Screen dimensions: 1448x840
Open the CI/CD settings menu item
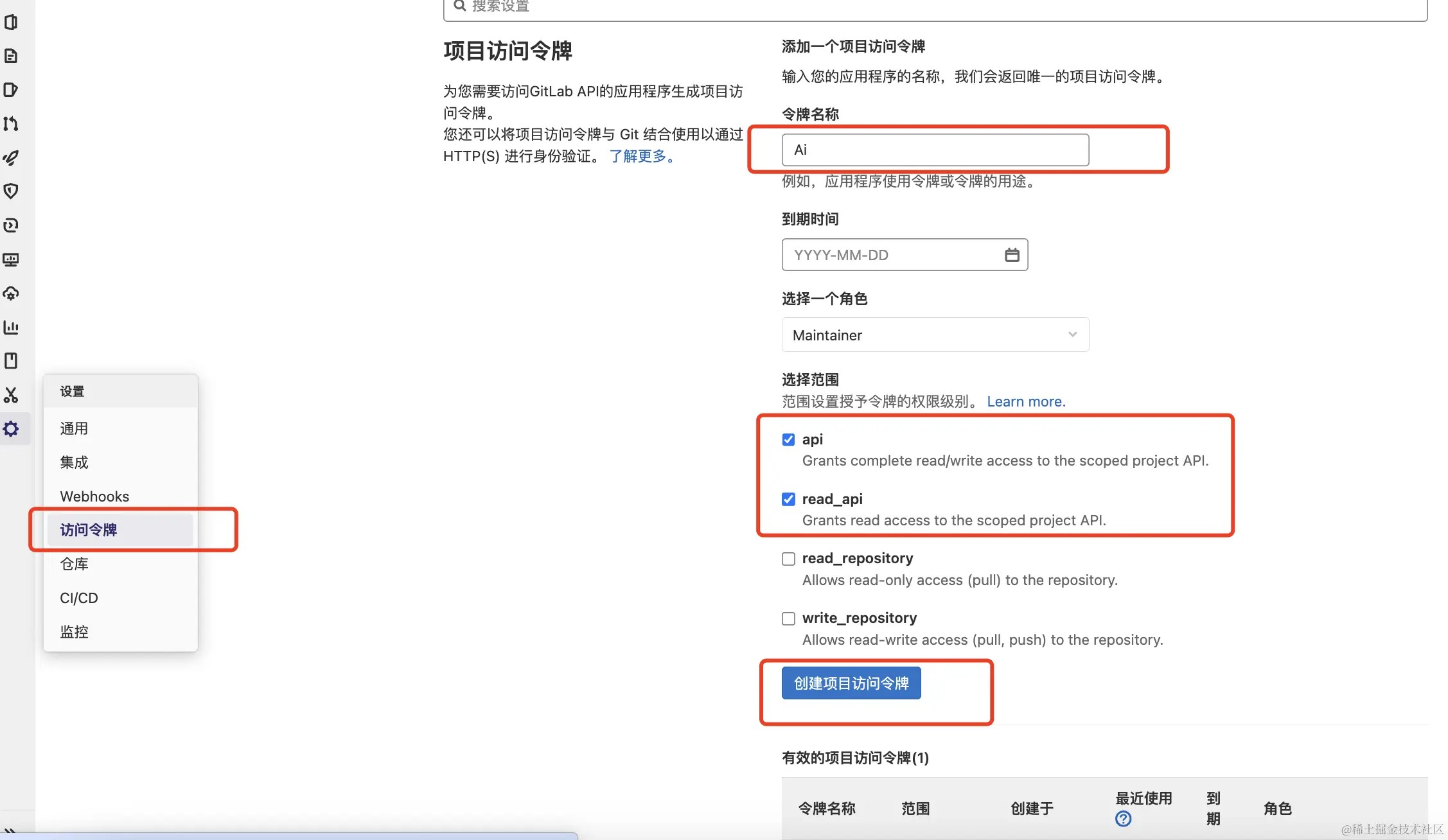(78, 597)
